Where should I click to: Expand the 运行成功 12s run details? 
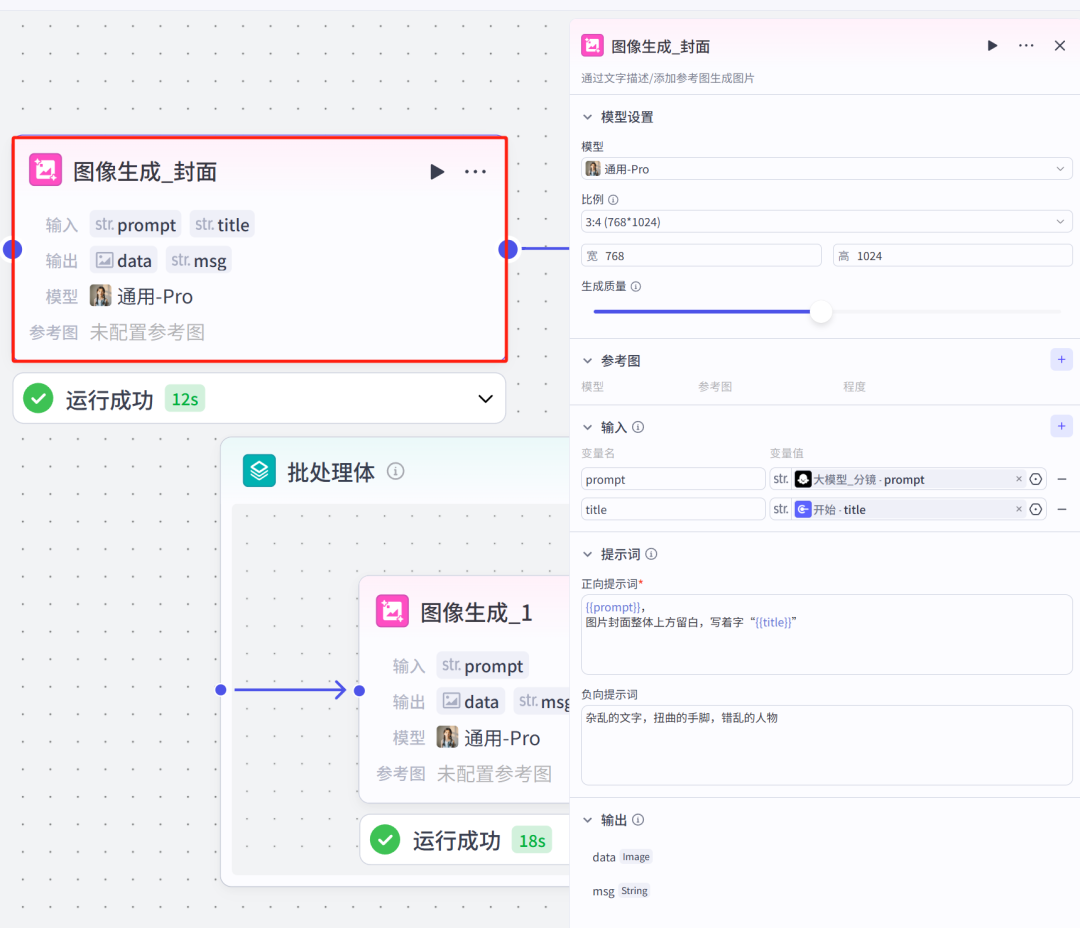(x=485, y=398)
